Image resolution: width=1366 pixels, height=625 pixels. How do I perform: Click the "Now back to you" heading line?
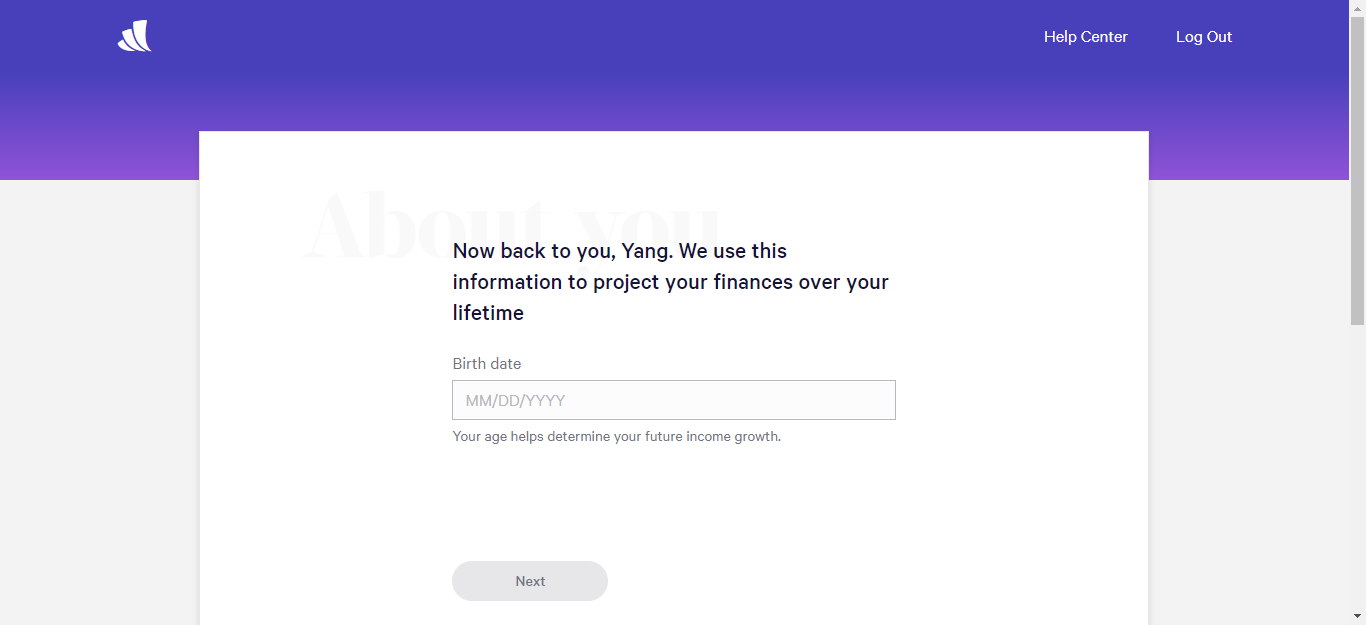pyautogui.click(x=619, y=251)
